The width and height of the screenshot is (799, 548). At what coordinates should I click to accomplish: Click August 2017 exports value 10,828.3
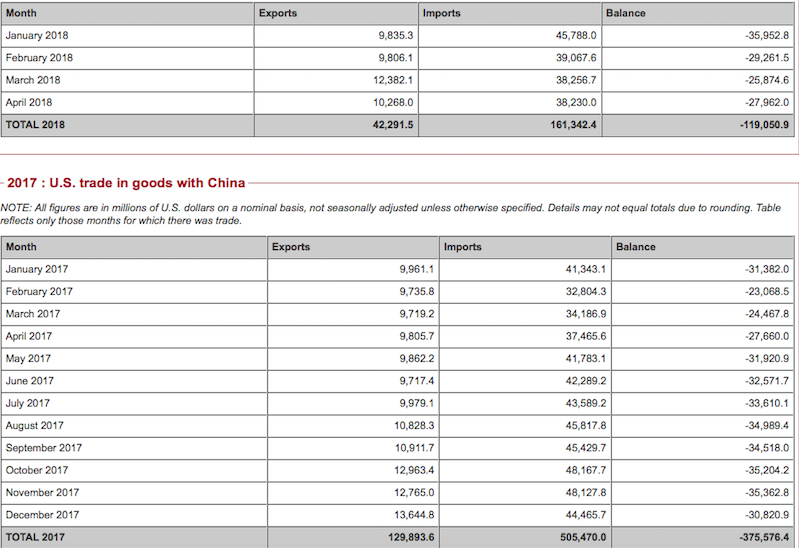(414, 426)
